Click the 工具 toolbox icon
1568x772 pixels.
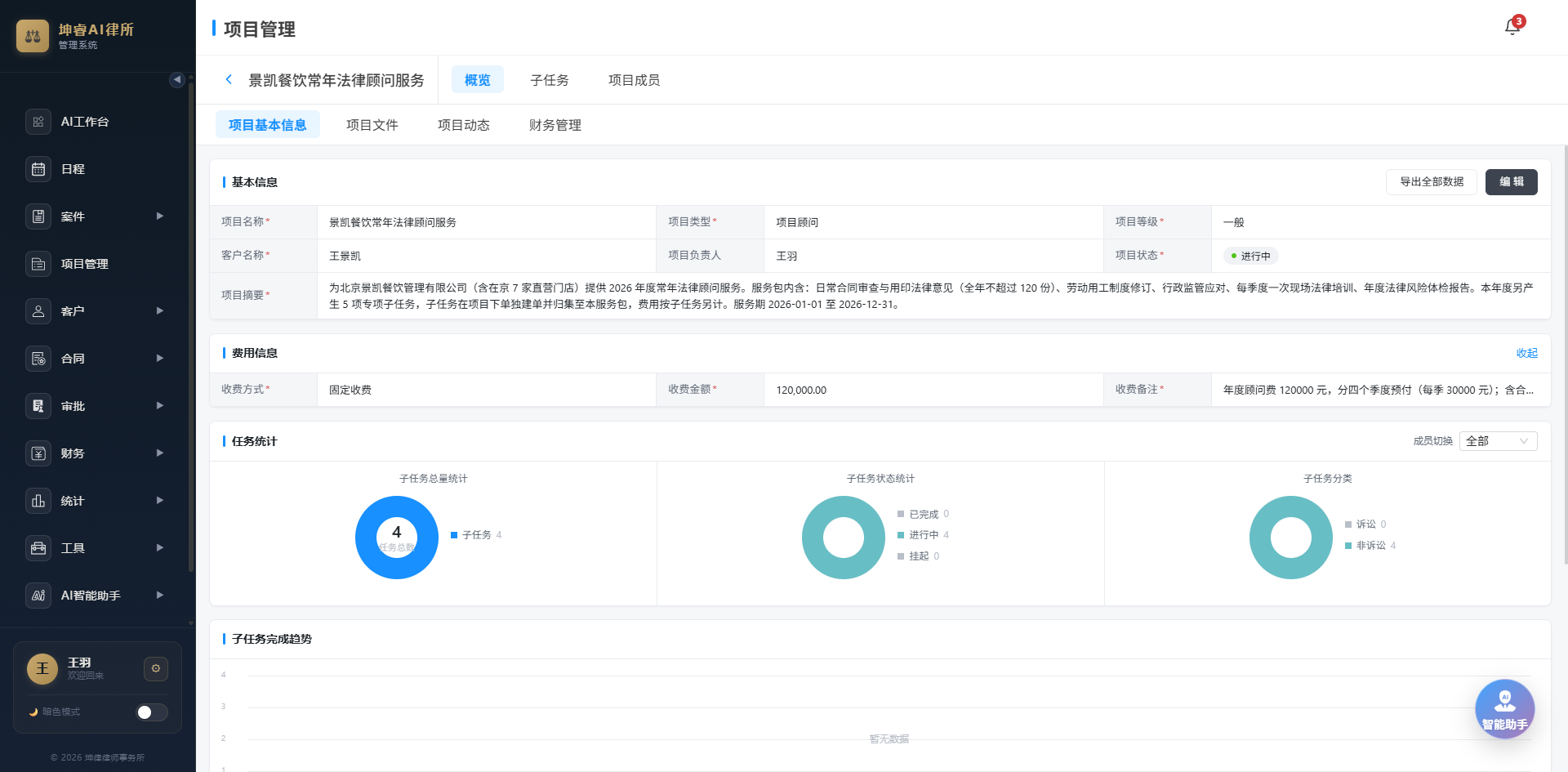click(38, 548)
